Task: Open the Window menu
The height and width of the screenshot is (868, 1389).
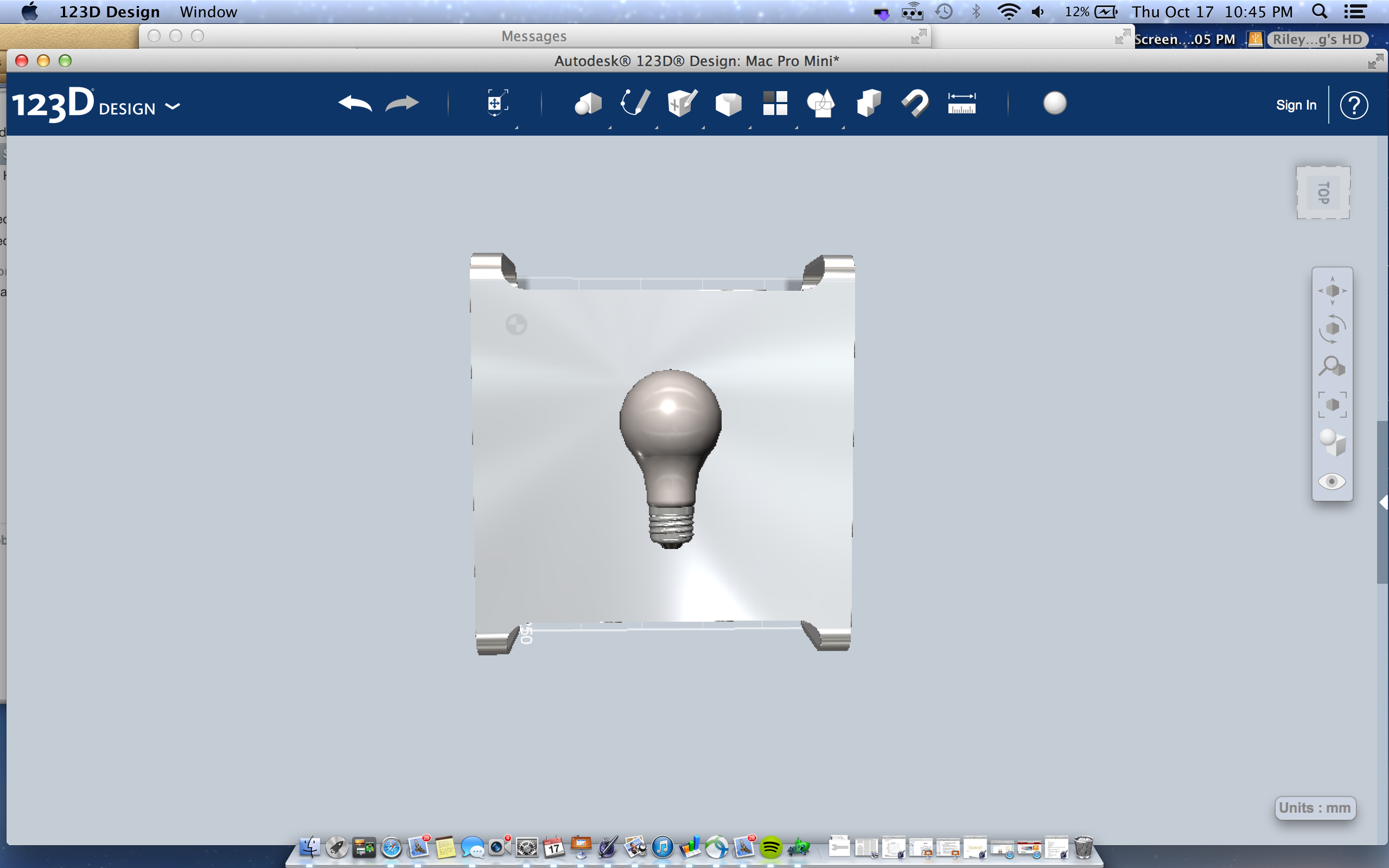Action: click(x=208, y=11)
